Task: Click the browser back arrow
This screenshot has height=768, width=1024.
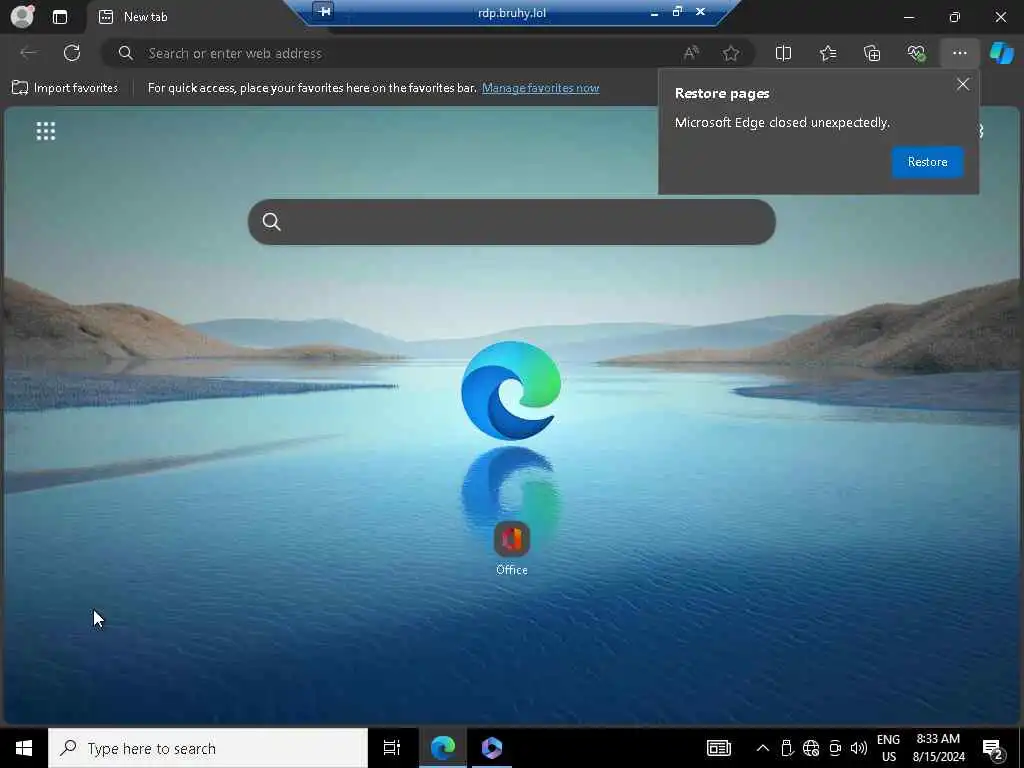Action: click(28, 53)
